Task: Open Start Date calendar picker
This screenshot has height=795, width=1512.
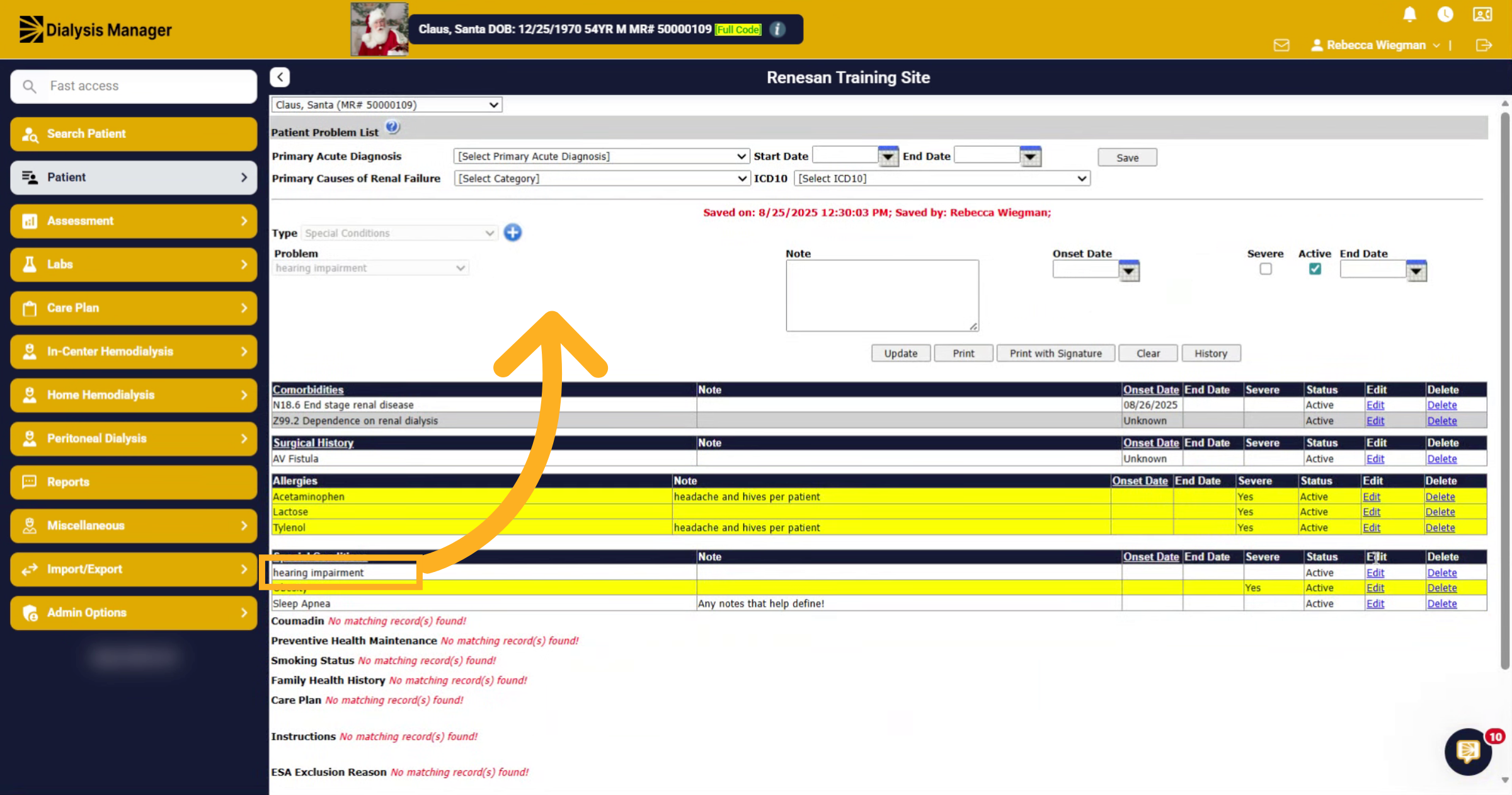Action: pyautogui.click(x=888, y=156)
